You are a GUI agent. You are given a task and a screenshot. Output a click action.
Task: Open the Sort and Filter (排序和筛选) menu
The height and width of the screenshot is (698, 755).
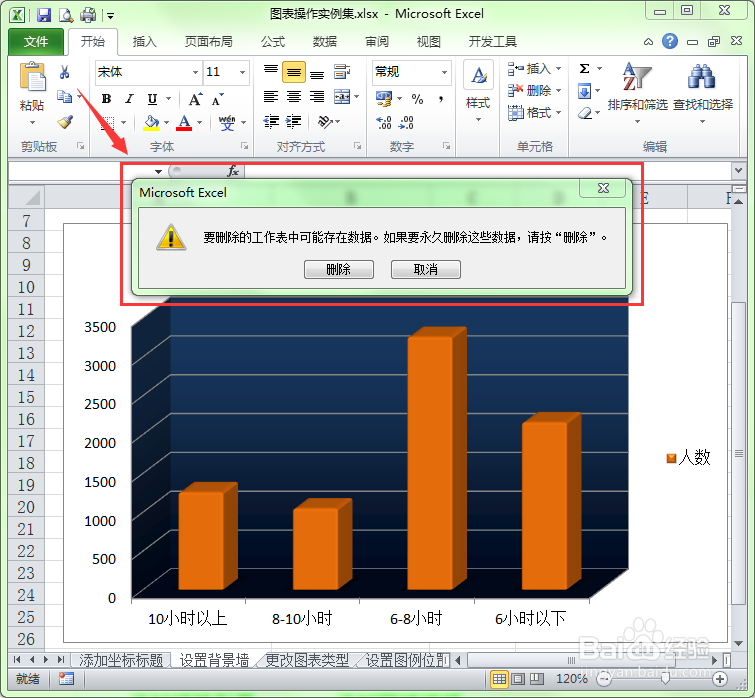[x=637, y=92]
